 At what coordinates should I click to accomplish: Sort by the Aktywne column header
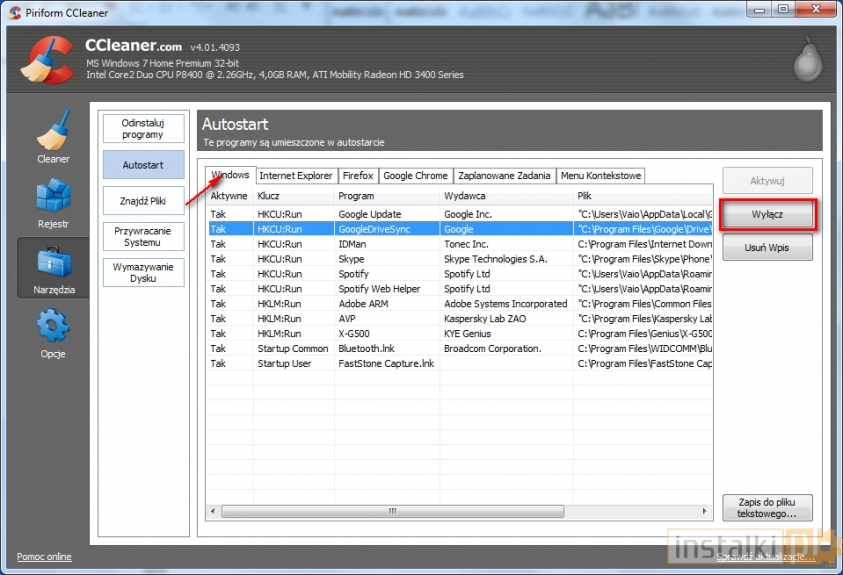(230, 196)
